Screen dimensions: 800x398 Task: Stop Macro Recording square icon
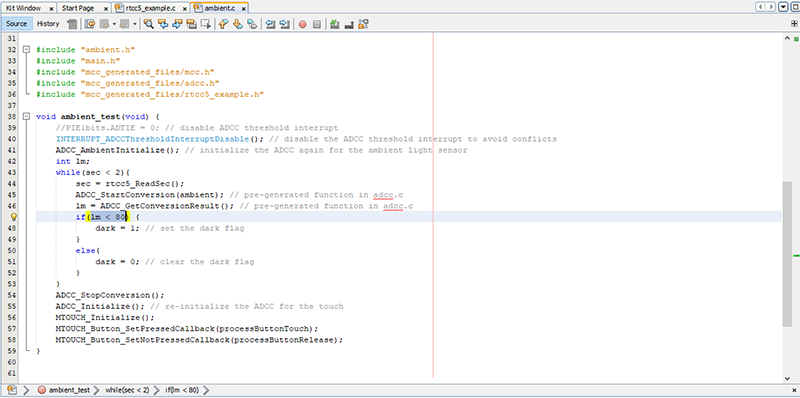pyautogui.click(x=317, y=24)
